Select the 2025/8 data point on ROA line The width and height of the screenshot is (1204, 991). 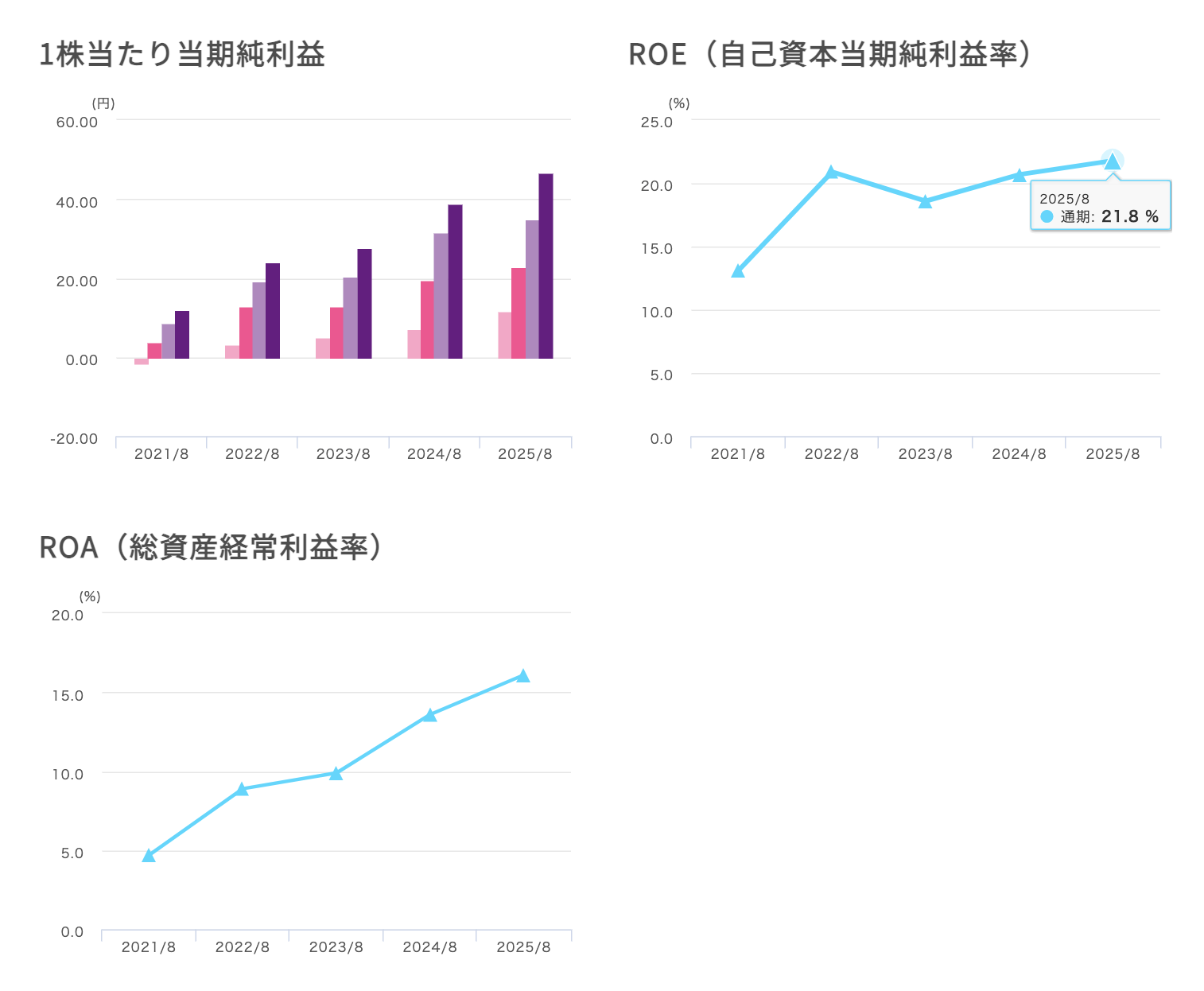[x=523, y=676]
